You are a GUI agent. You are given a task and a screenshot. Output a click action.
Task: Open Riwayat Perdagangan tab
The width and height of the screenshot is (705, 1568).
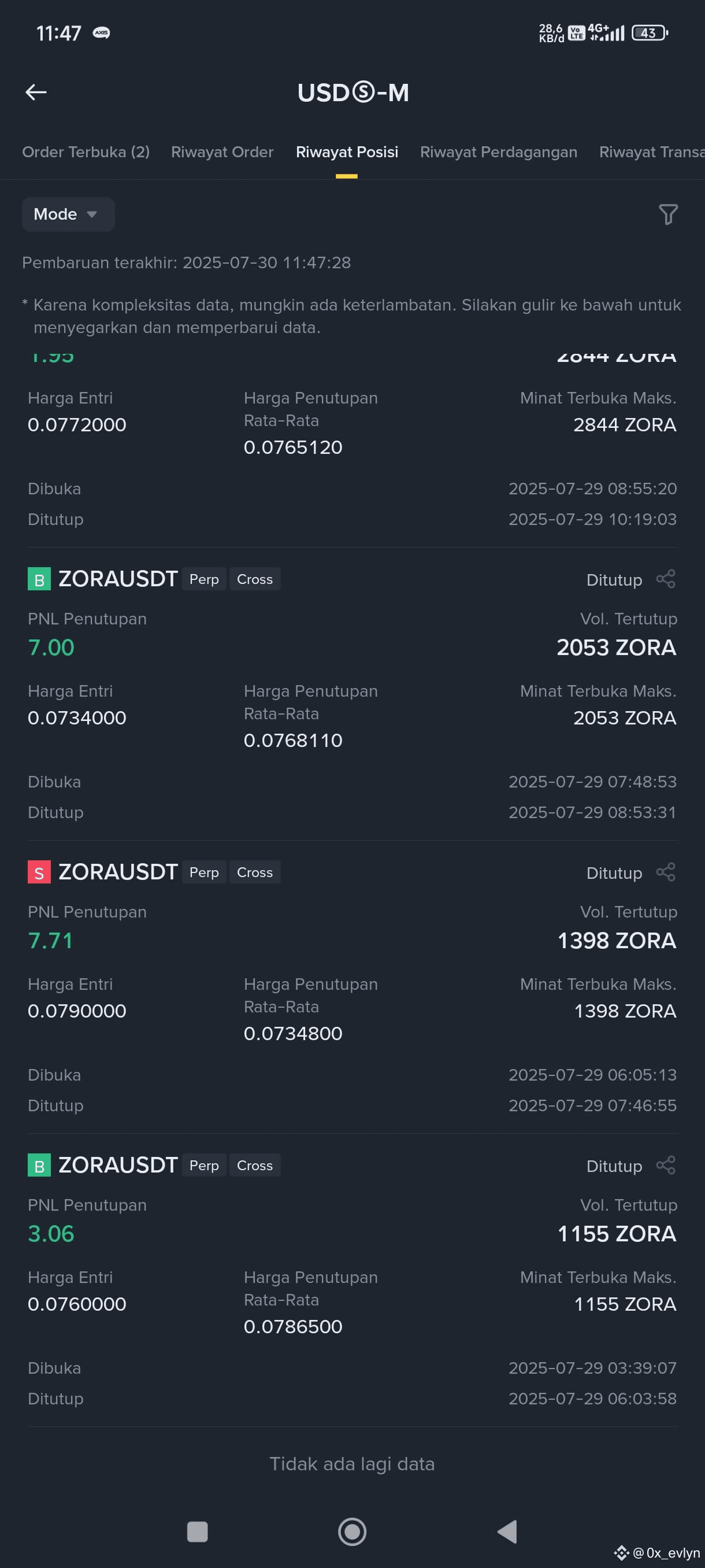(x=498, y=152)
